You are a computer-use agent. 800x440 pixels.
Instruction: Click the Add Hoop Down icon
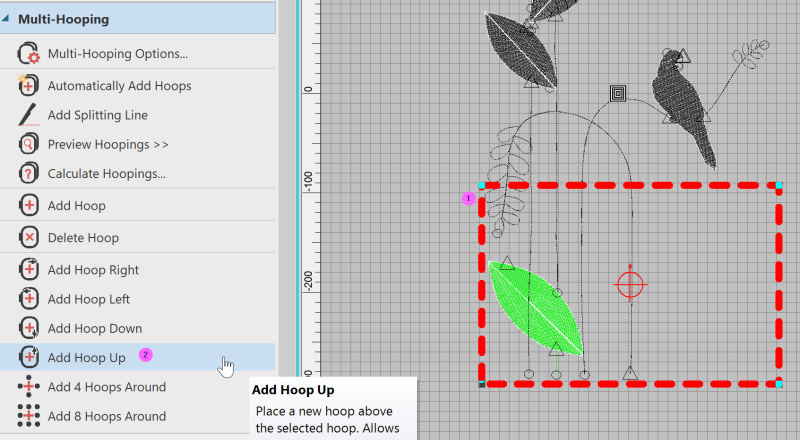point(29,328)
